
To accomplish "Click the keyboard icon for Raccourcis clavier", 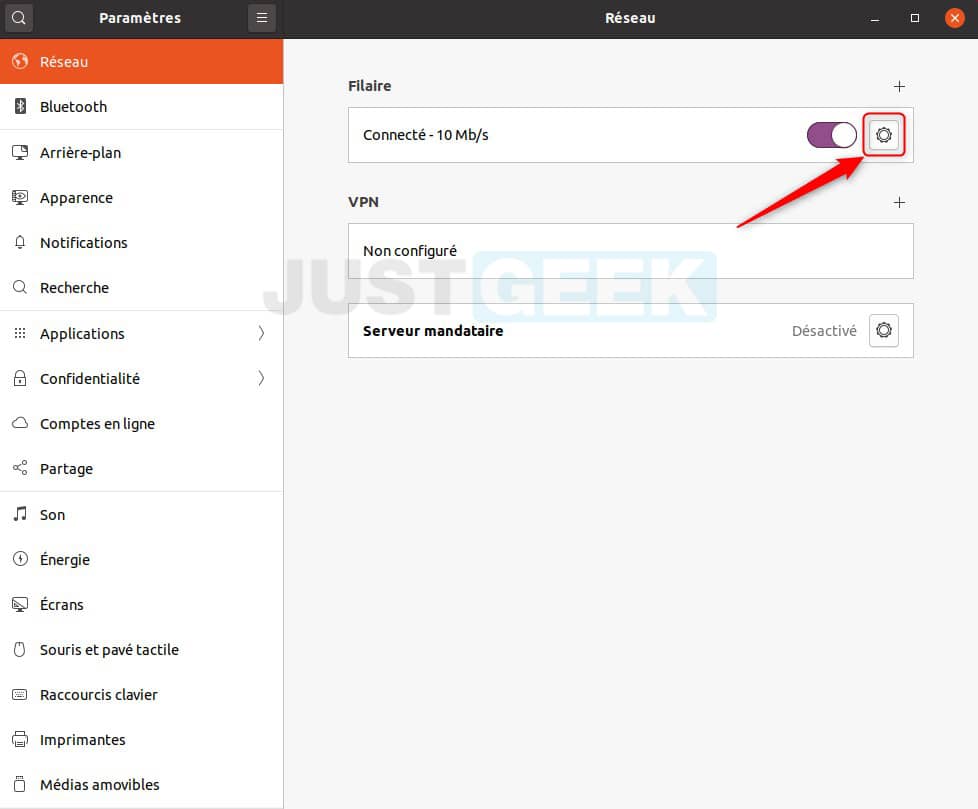I will click(x=20, y=694).
